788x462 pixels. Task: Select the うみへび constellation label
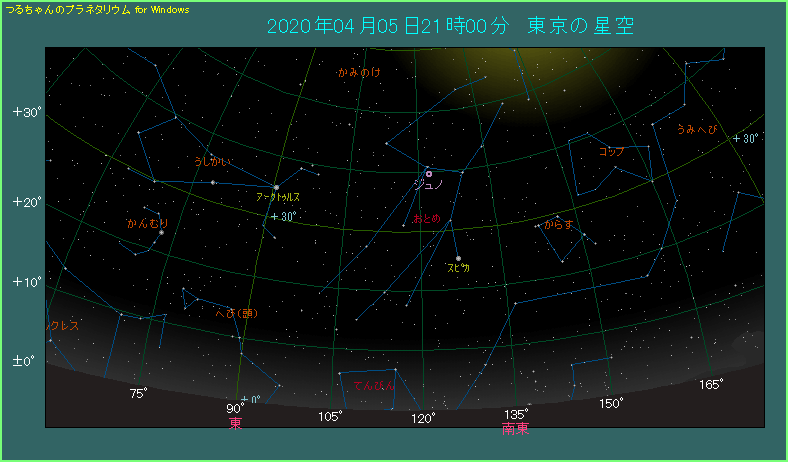coord(696,129)
